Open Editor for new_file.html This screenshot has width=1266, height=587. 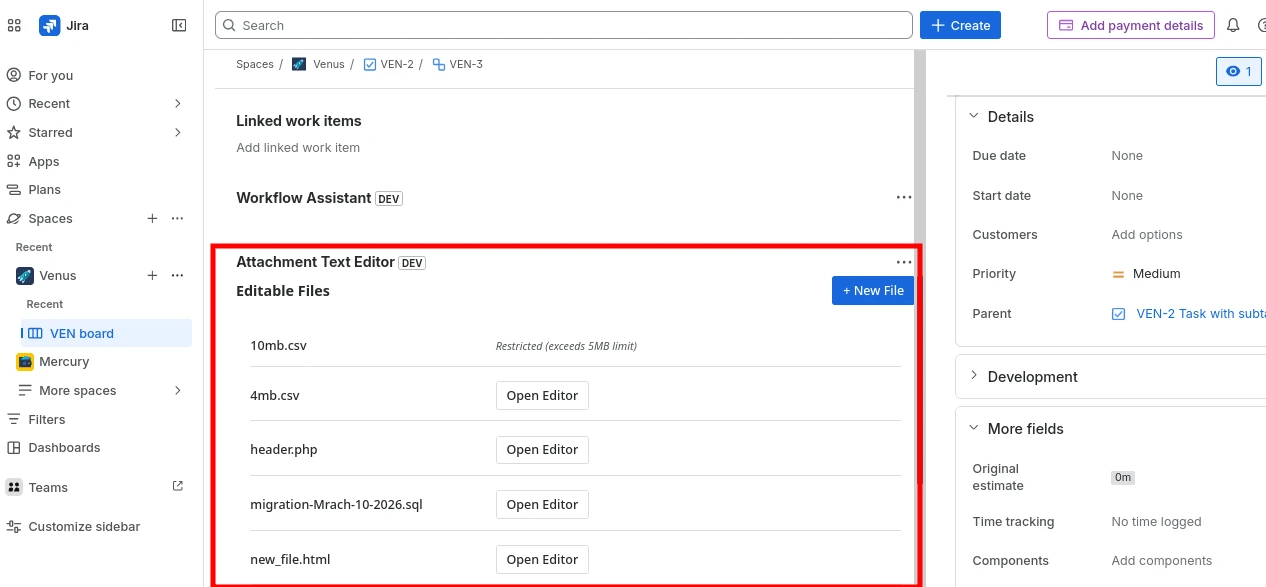point(542,559)
